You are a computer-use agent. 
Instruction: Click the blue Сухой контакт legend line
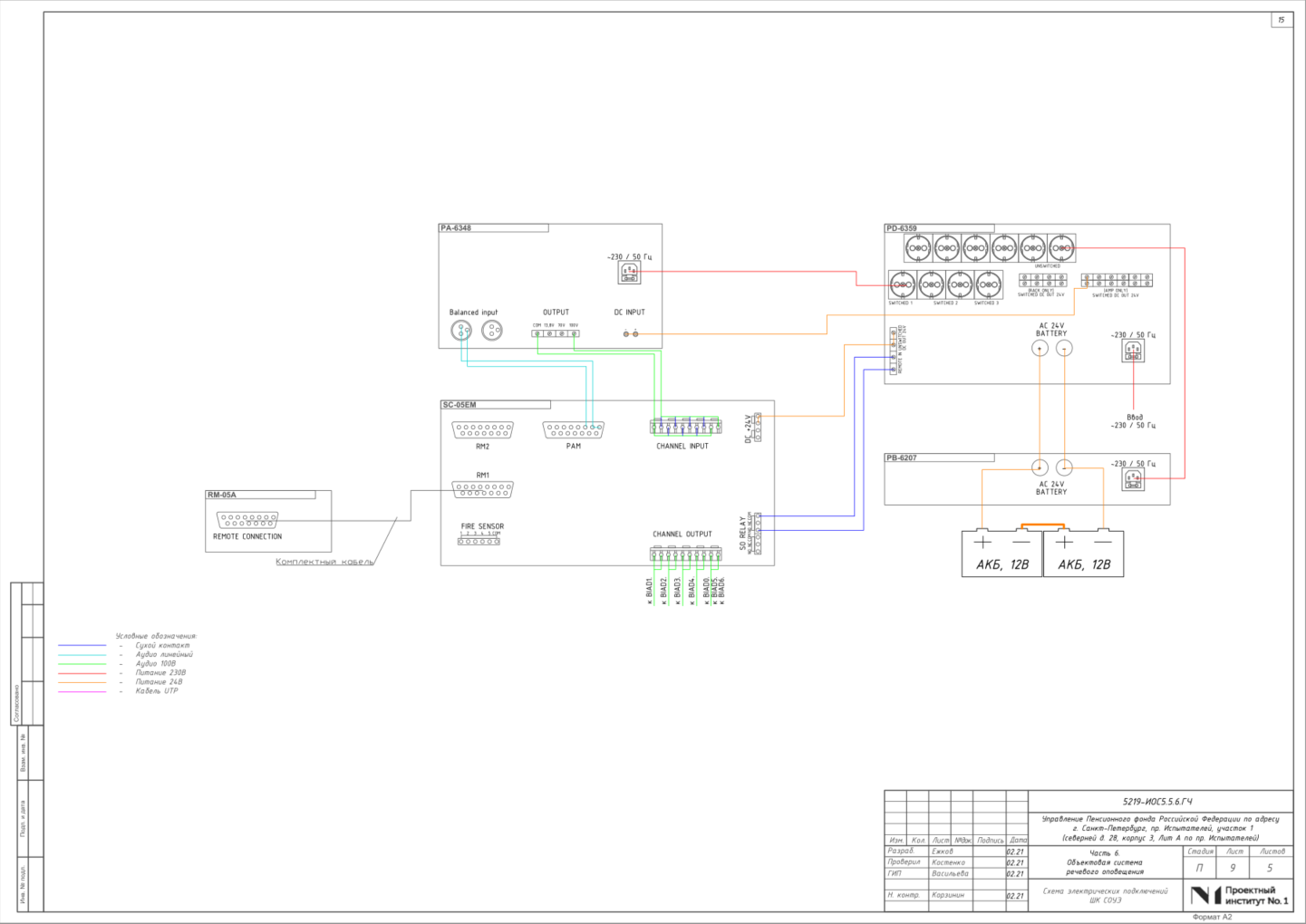(x=82, y=646)
